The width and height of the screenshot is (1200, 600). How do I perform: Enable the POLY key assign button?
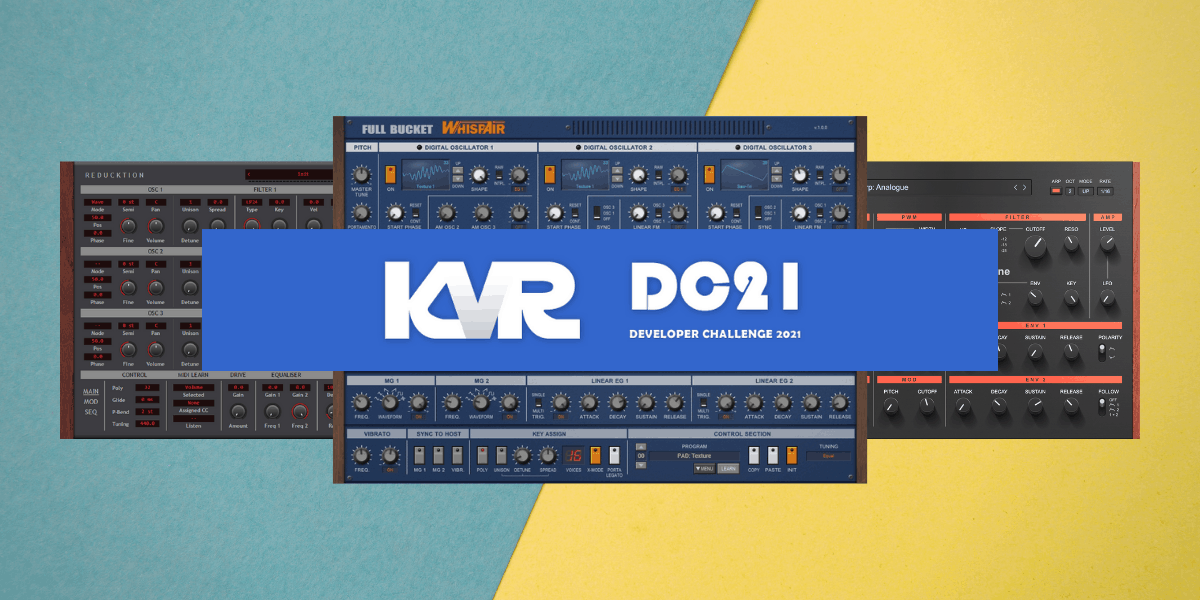pos(482,455)
